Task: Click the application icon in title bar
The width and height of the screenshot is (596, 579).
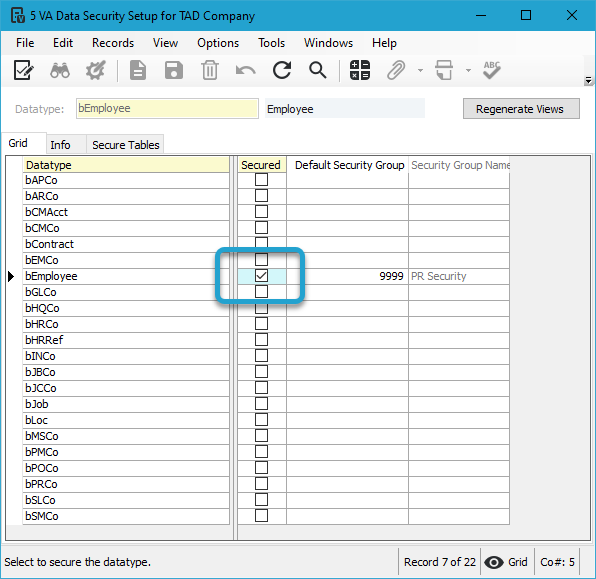Action: 17,16
